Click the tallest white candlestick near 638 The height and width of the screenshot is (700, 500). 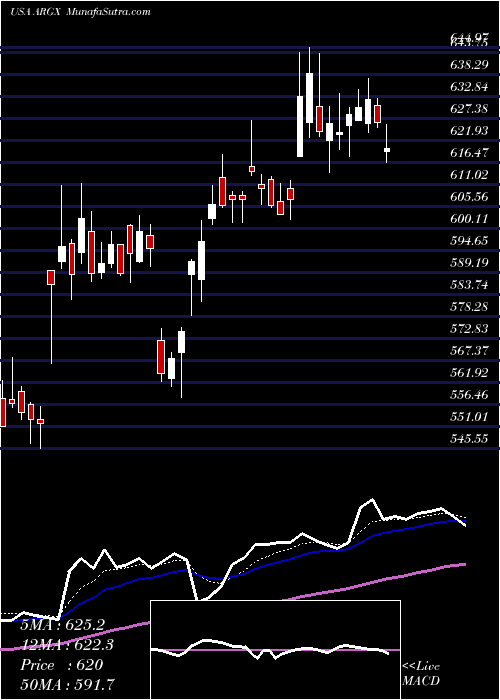tap(309, 98)
